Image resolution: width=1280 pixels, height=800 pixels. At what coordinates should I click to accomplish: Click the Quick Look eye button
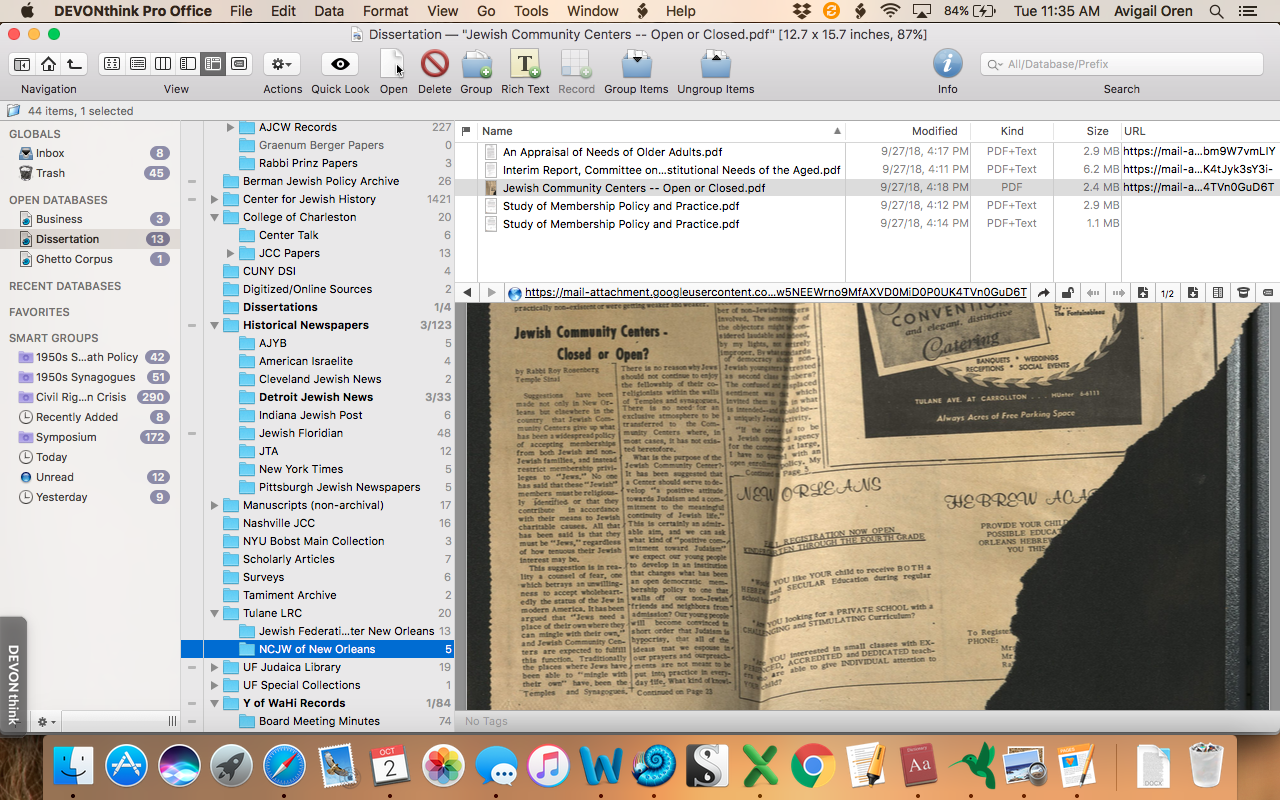click(340, 64)
